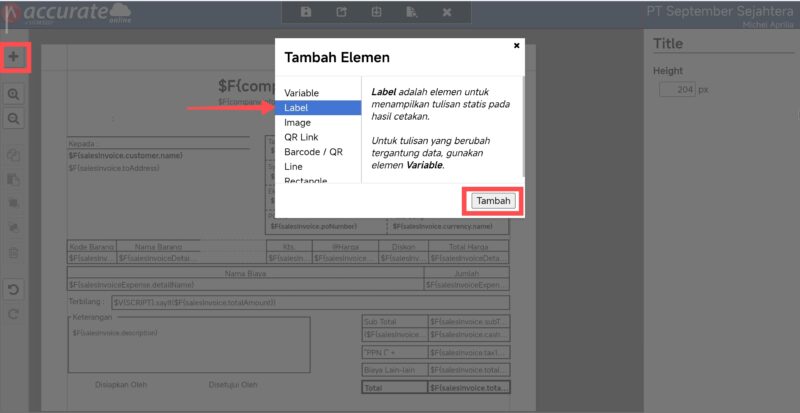Click the redo arrow in left sidebar

tap(14, 314)
